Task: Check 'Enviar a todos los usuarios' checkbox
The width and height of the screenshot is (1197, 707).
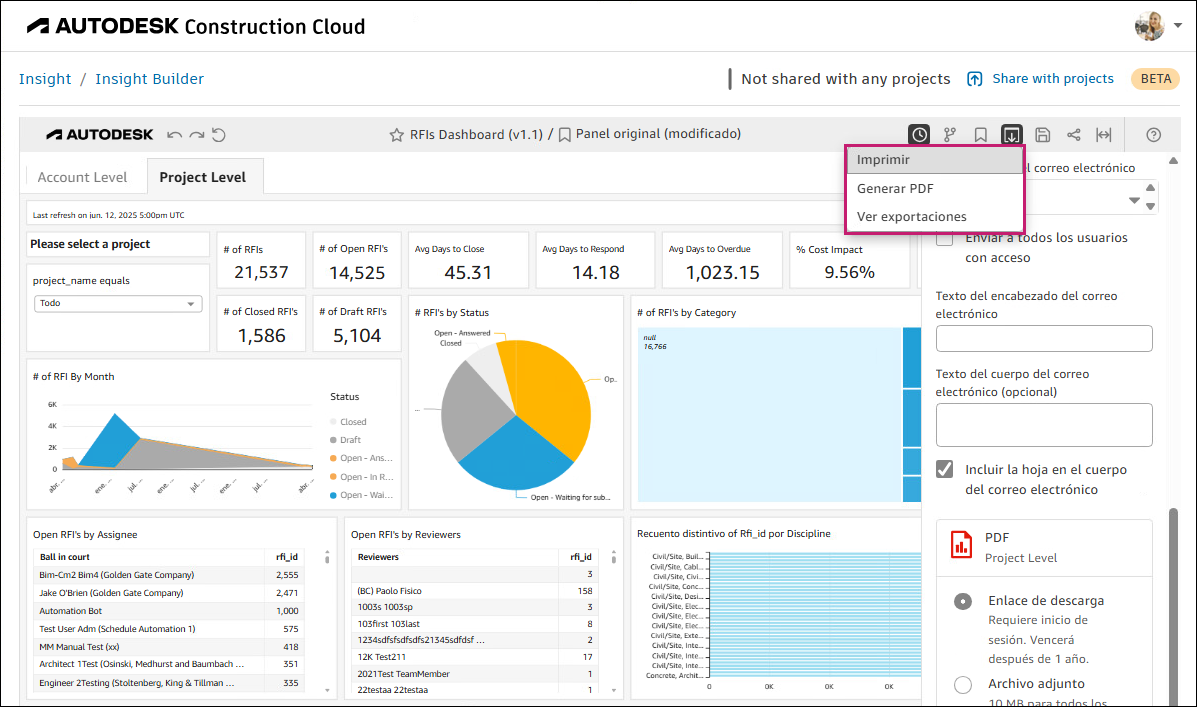Action: tap(944, 238)
